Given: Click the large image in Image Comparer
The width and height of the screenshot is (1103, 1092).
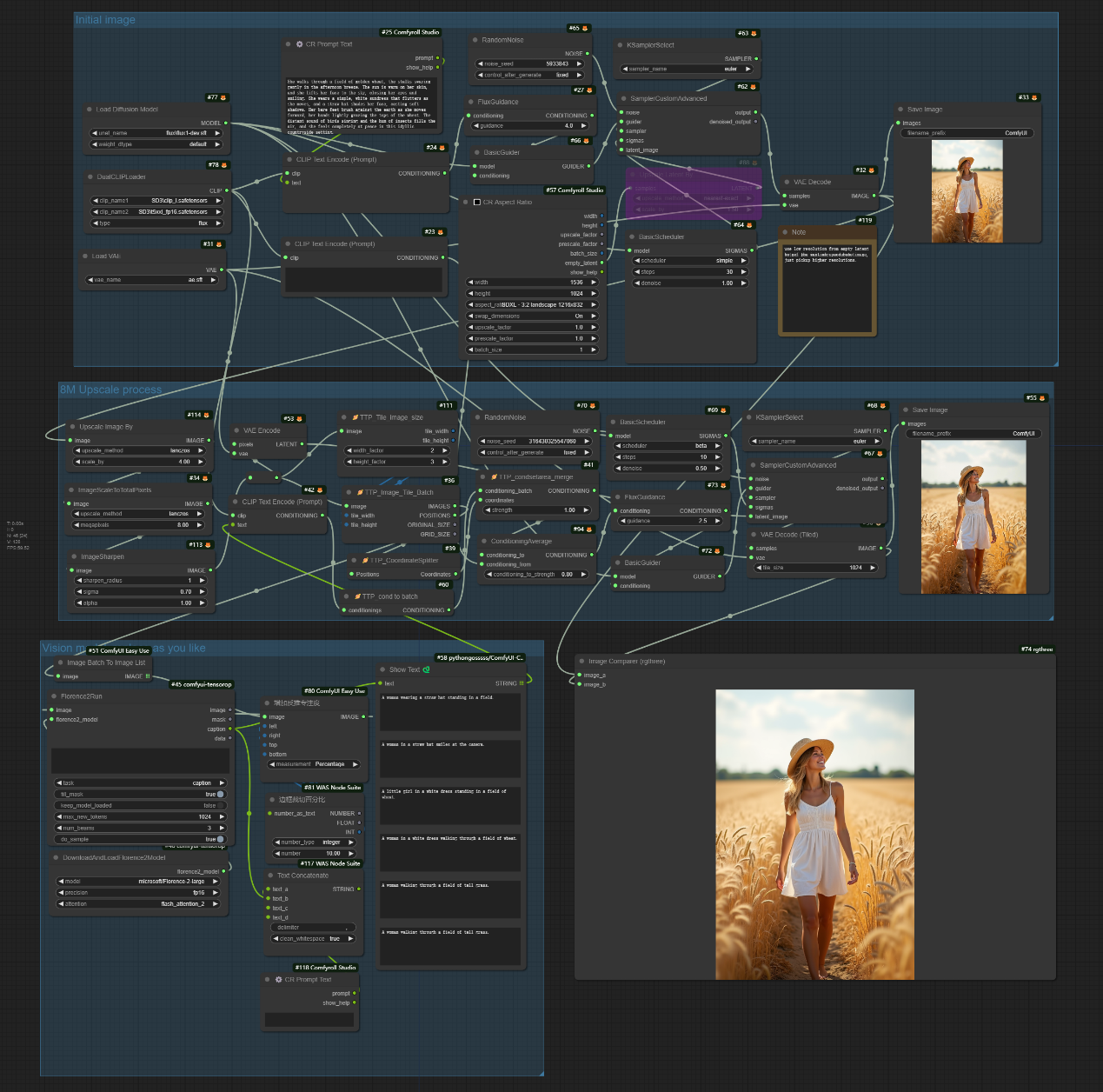Looking at the screenshot, I should [x=814, y=835].
